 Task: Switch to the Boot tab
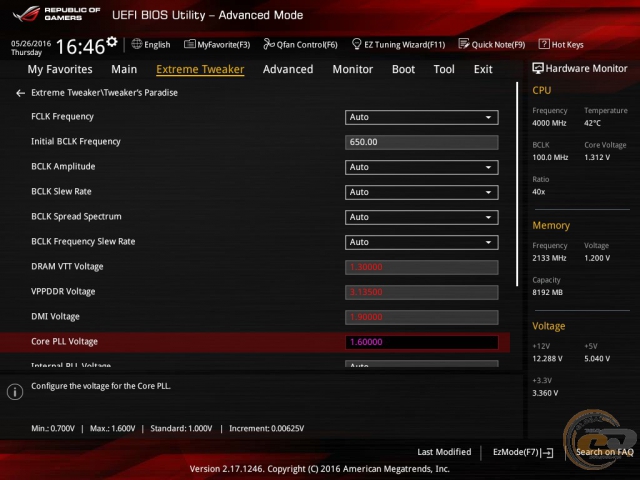[403, 69]
